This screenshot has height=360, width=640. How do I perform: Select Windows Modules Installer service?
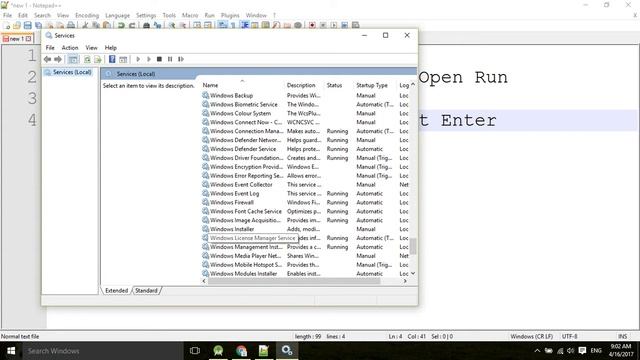(x=243, y=273)
